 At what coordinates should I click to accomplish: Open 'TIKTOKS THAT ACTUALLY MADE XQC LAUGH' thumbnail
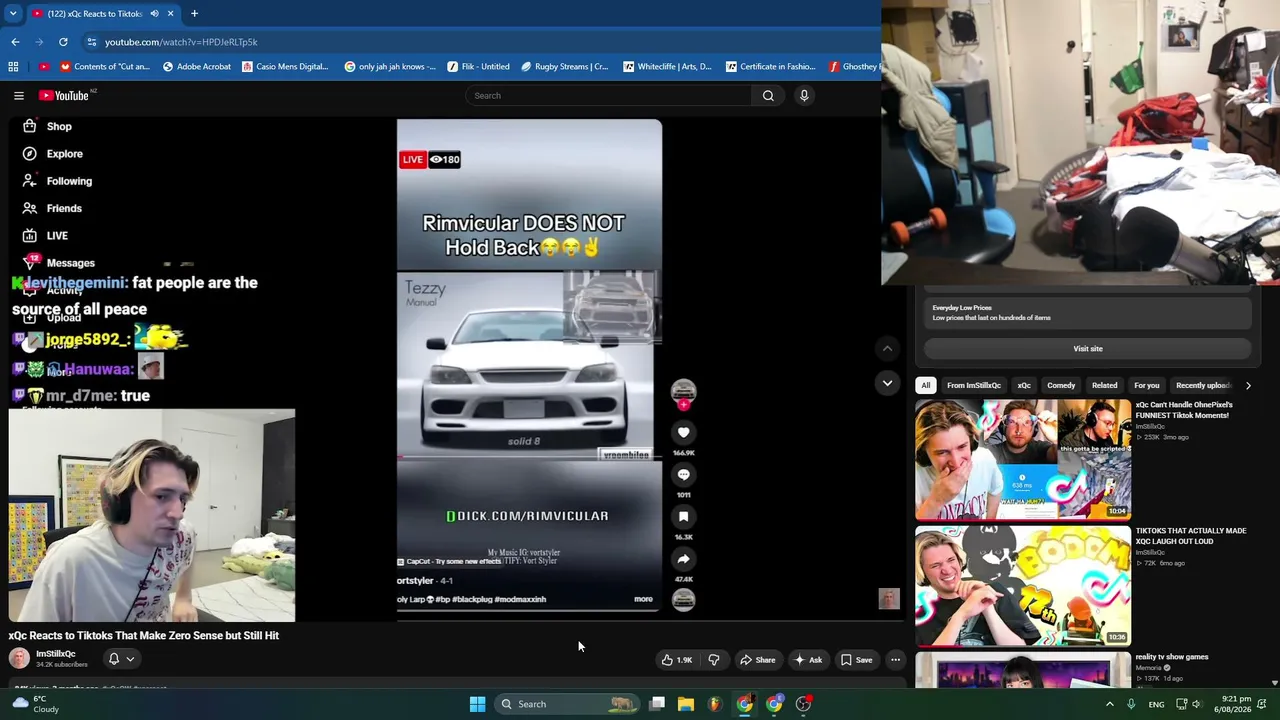pyautogui.click(x=1023, y=585)
